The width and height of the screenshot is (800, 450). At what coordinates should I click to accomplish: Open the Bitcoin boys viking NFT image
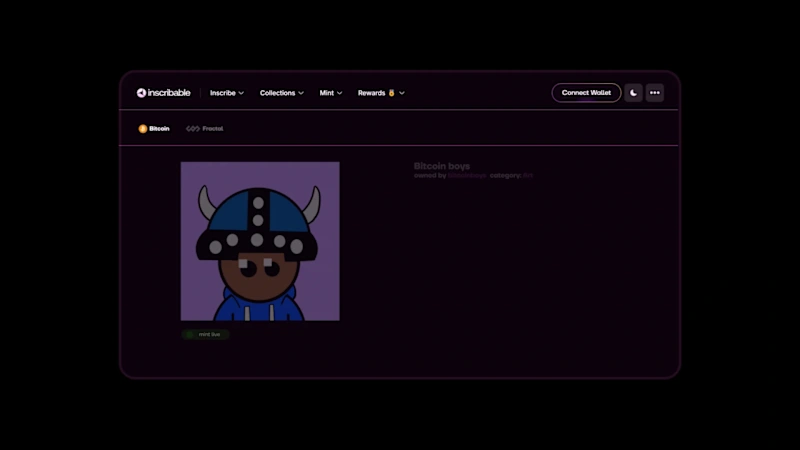coord(260,241)
